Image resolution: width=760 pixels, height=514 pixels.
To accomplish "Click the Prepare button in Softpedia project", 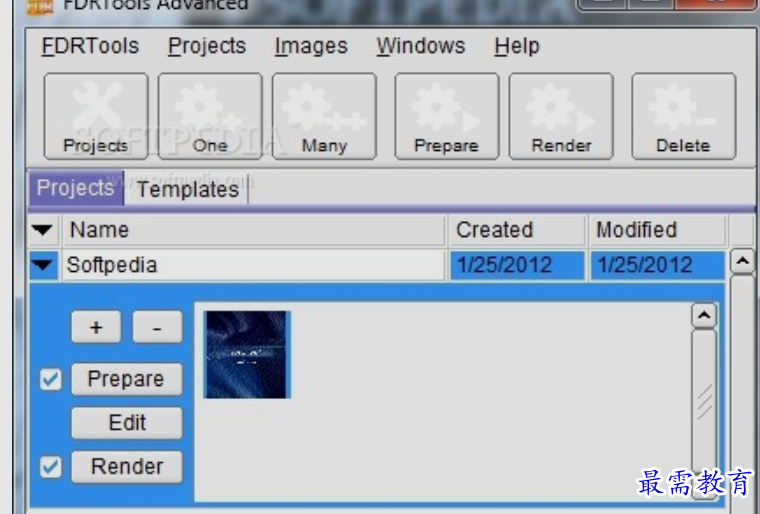I will 127,379.
